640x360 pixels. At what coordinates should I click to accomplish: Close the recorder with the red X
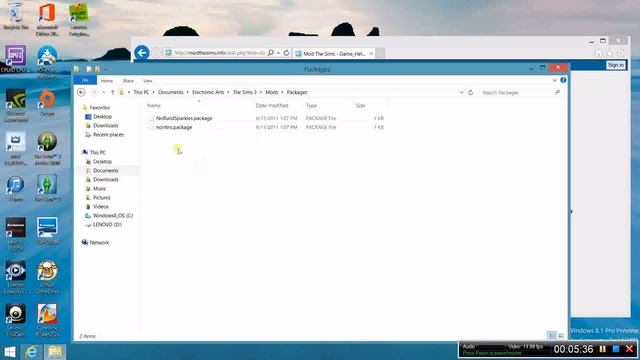point(629,349)
